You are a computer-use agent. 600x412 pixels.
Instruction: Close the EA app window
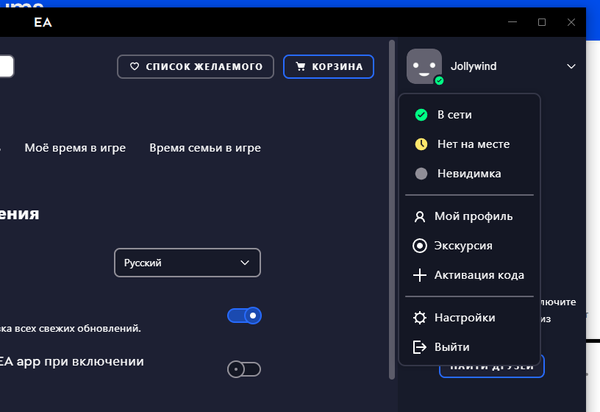coord(571,22)
